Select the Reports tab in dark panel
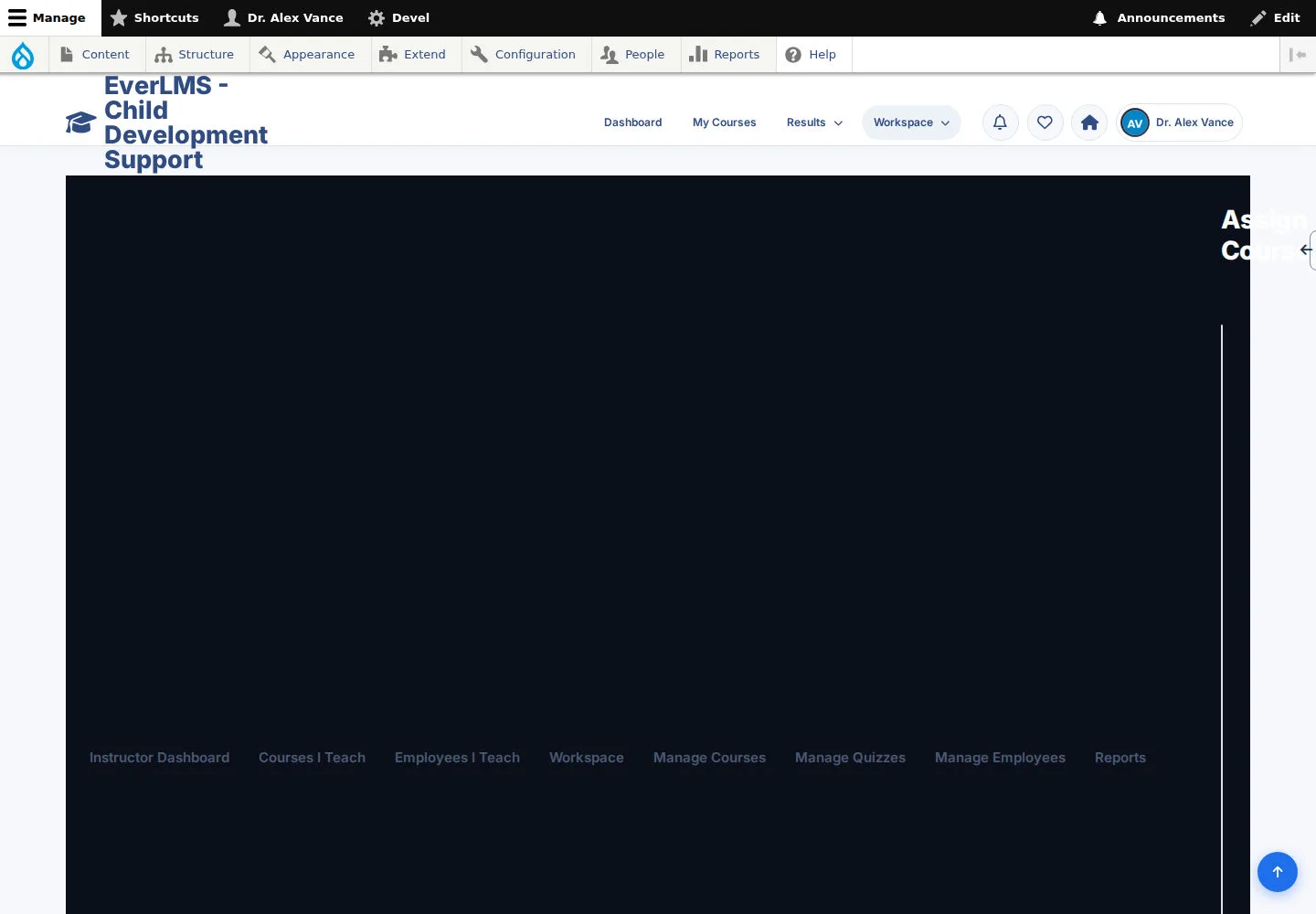 [1120, 758]
